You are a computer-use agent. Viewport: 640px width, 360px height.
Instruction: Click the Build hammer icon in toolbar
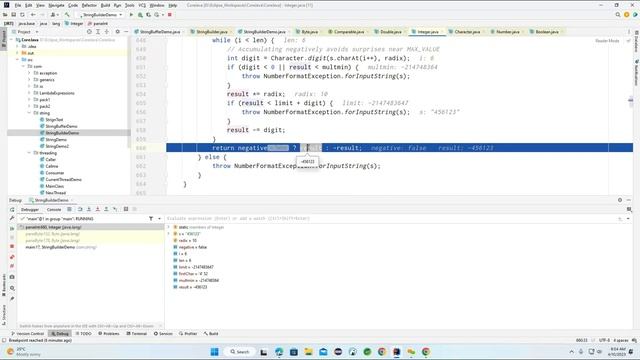[67, 15]
